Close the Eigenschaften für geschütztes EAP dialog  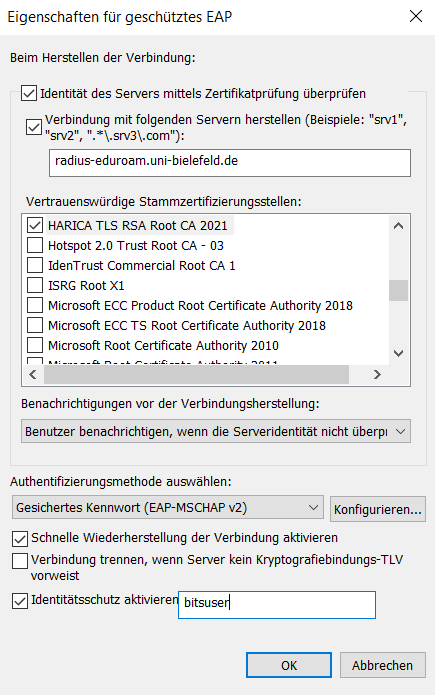[415, 17]
